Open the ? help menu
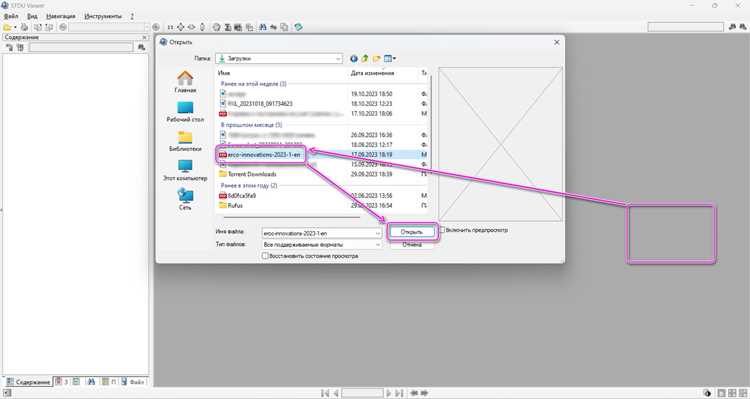Viewport: 750px width, 399px height. pyautogui.click(x=132, y=16)
